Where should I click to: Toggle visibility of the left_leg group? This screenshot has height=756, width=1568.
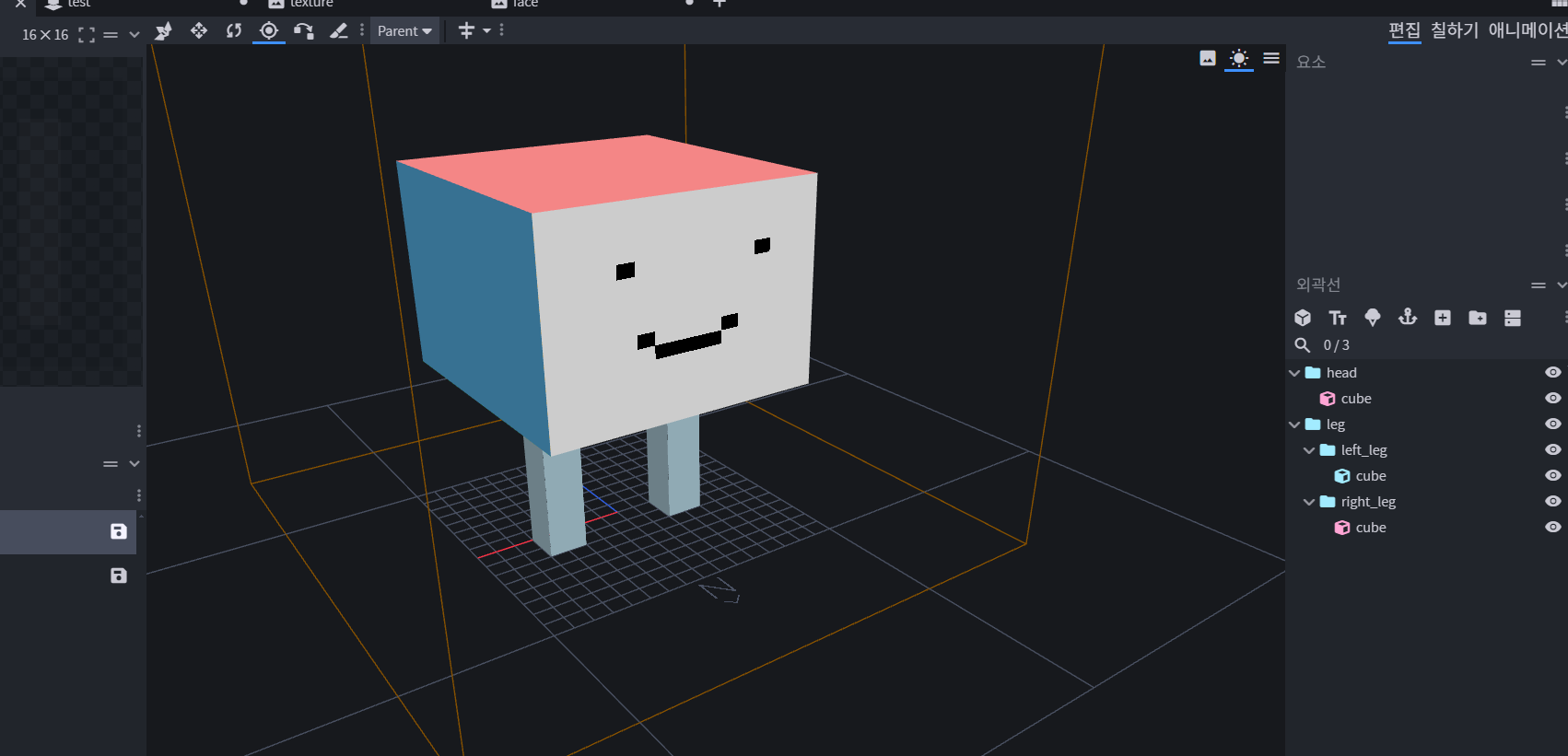pos(1553,450)
